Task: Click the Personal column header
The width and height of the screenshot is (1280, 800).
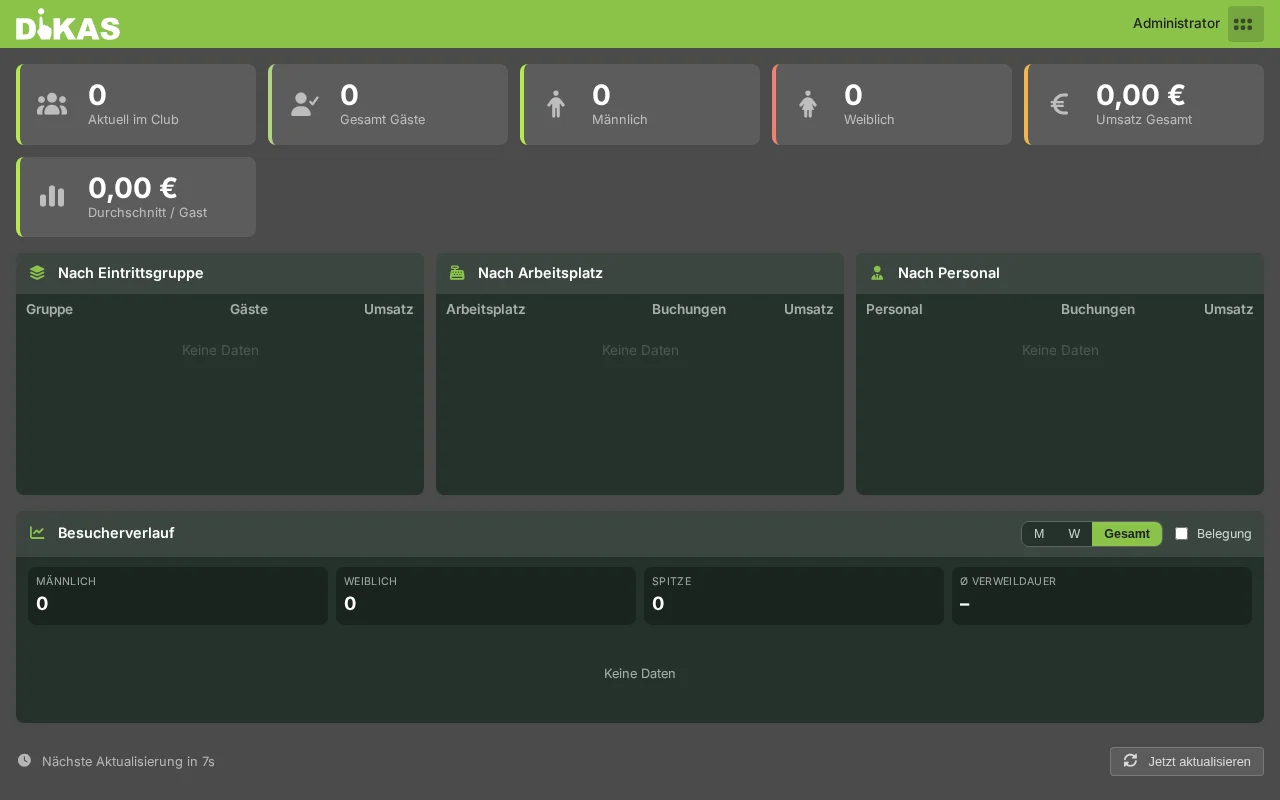Action: [894, 309]
